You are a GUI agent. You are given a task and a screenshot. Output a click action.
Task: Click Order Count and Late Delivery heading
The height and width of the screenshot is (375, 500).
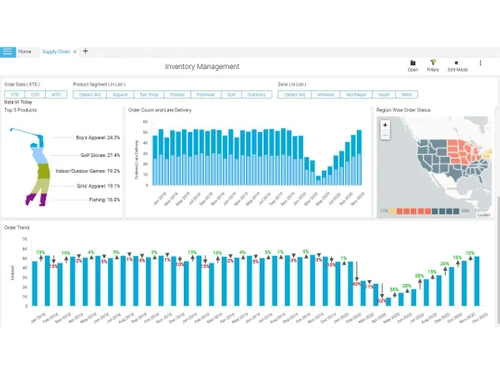pyautogui.click(x=160, y=110)
